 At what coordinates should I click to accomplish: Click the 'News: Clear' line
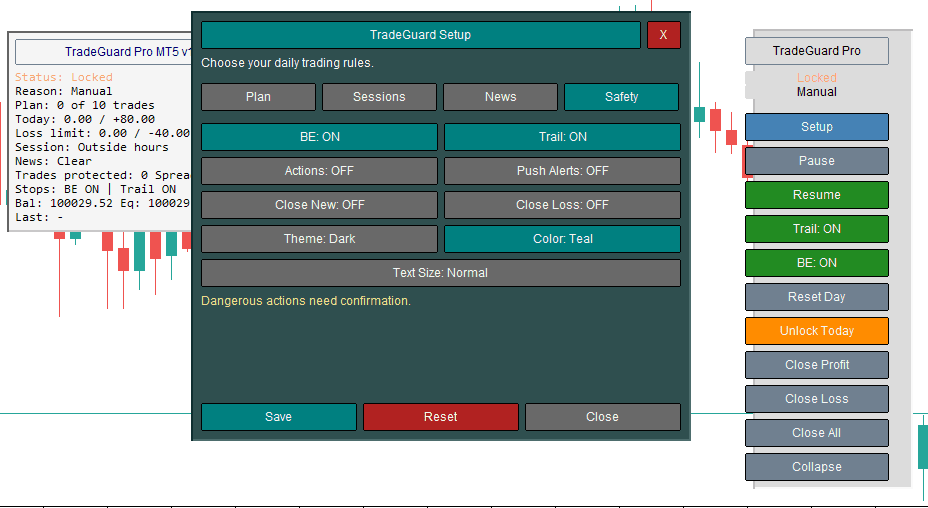click(53, 161)
